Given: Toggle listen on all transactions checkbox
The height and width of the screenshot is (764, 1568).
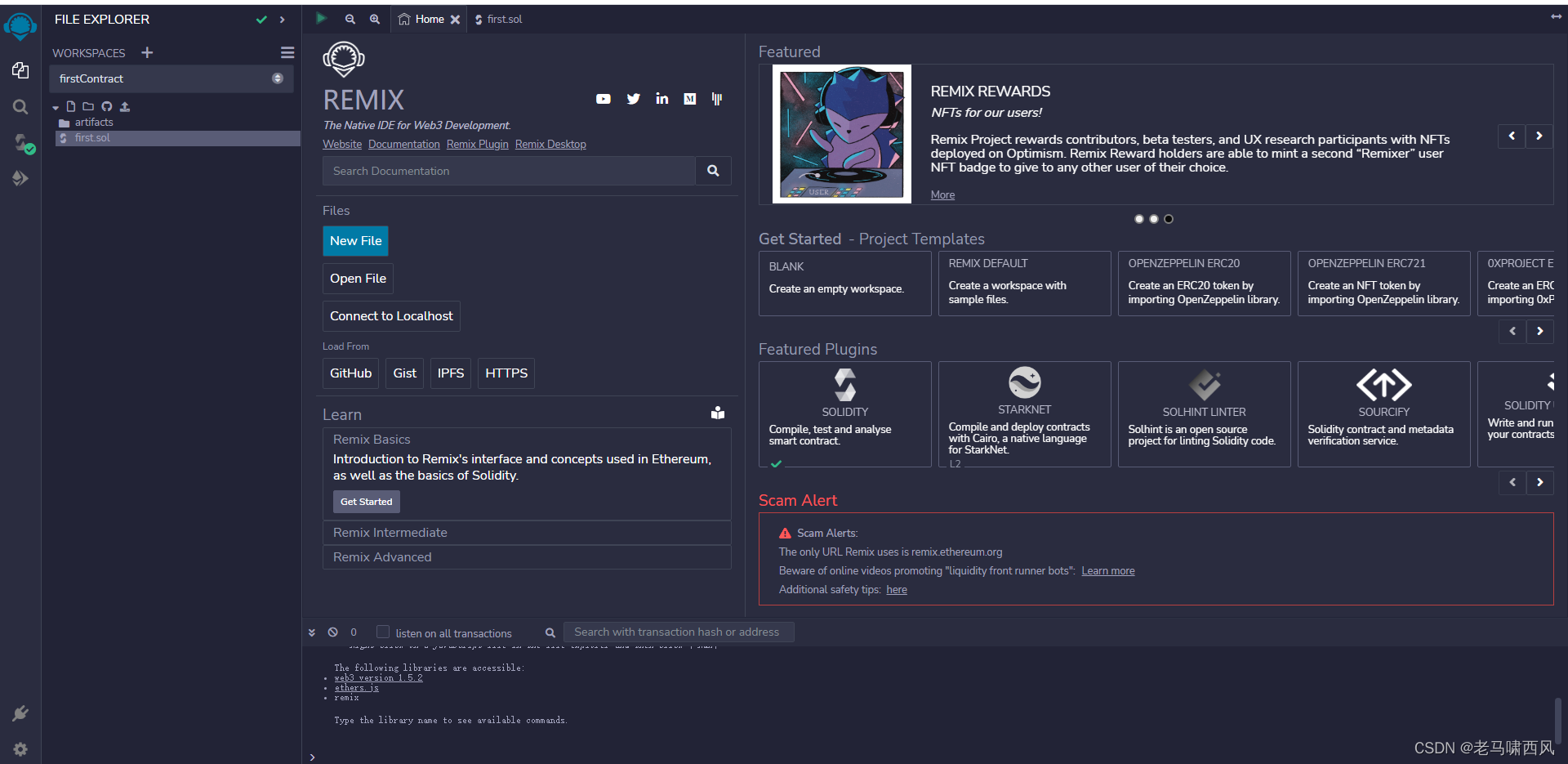Looking at the screenshot, I should tap(383, 632).
